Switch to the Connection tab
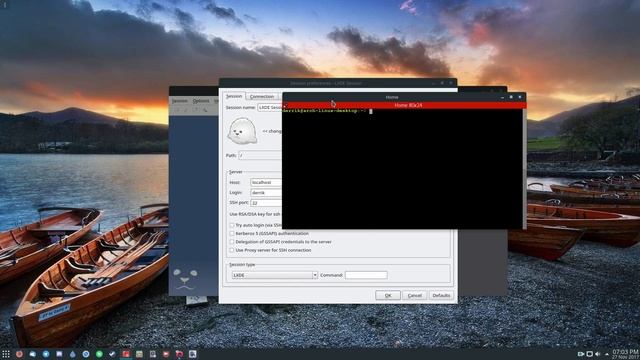The width and height of the screenshot is (640, 360). point(262,97)
